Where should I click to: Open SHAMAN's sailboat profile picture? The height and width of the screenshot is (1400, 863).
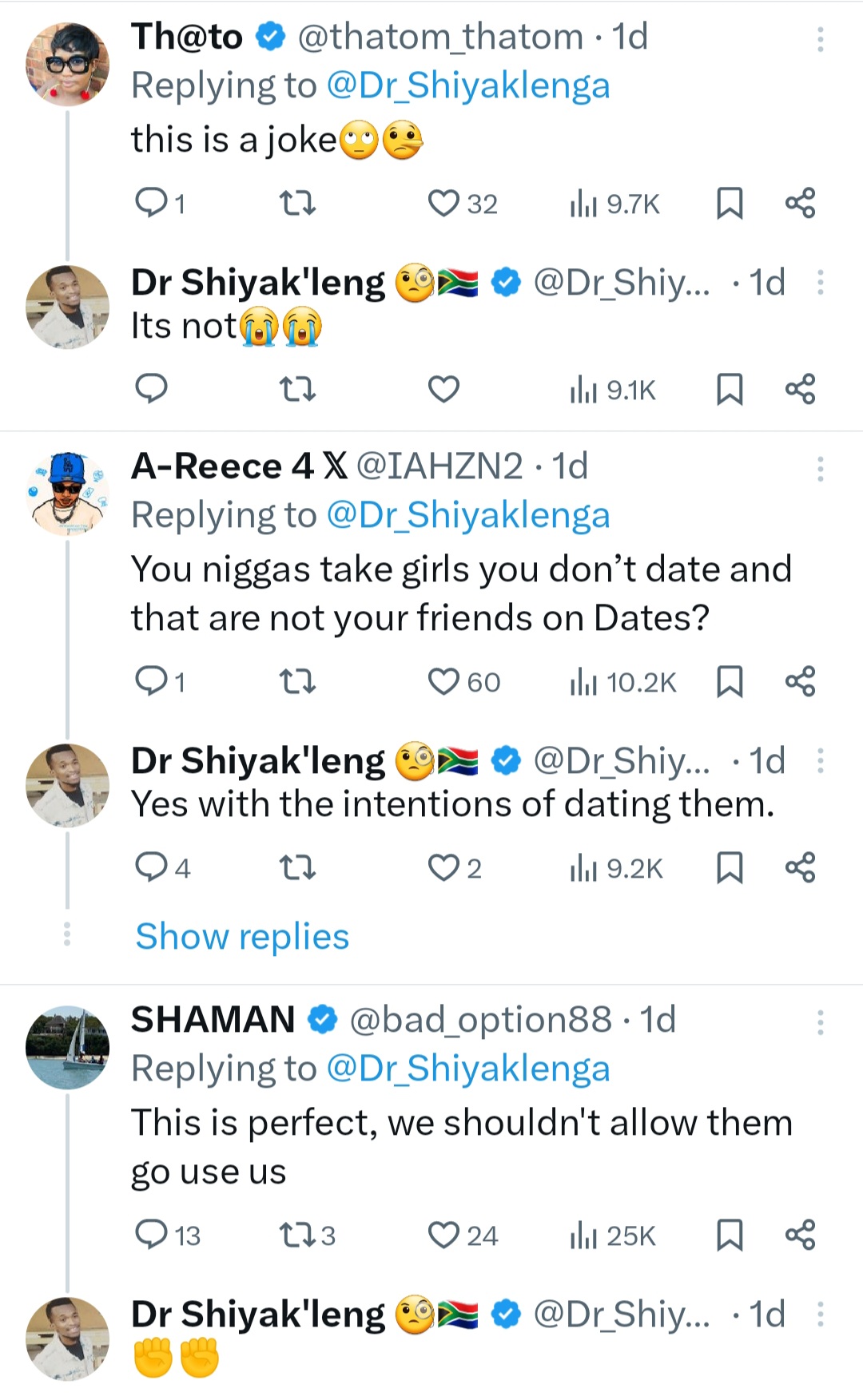tap(67, 1047)
